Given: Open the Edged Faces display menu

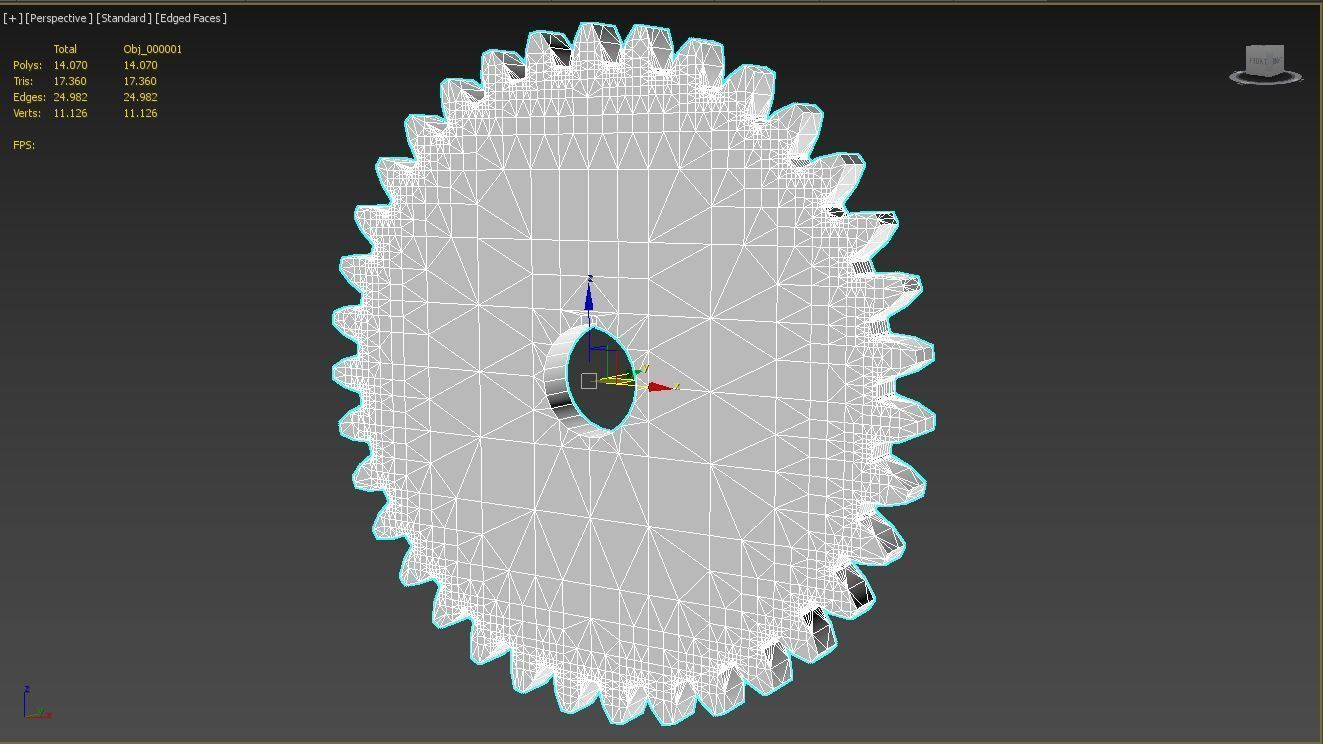Looking at the screenshot, I should [x=191, y=18].
